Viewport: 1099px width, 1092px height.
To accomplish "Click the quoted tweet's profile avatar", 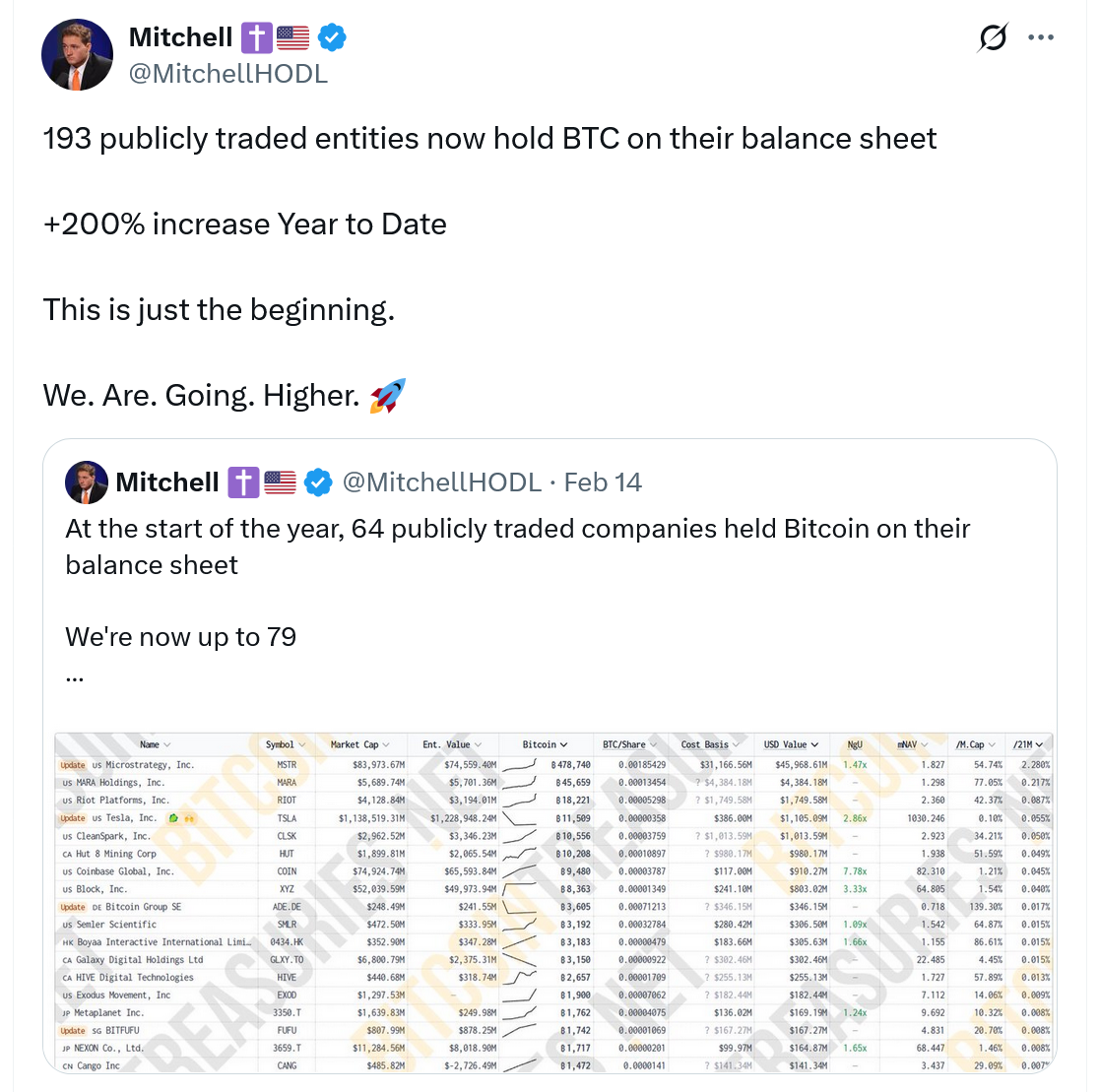I will [87, 482].
